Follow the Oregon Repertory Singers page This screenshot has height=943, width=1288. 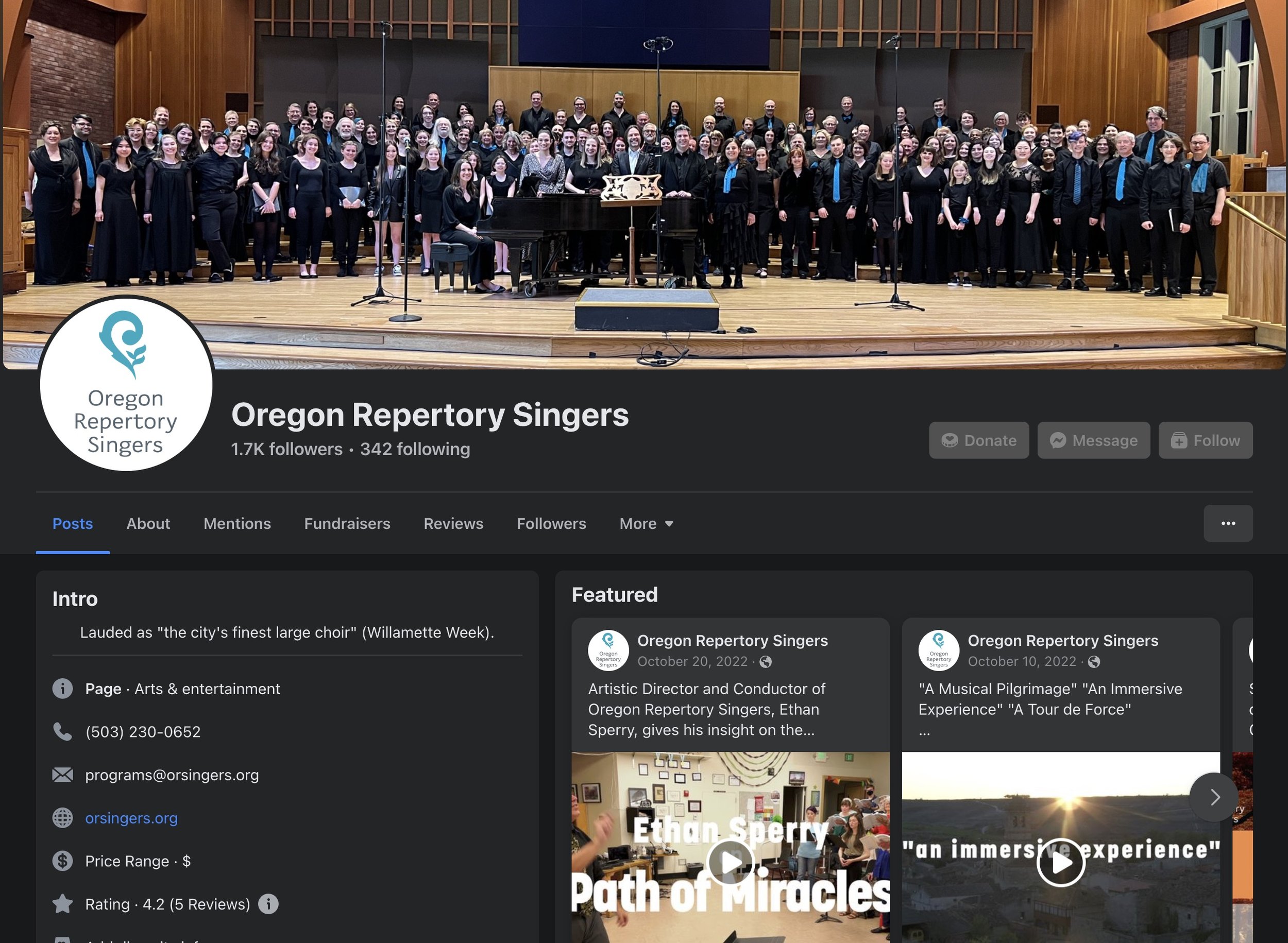point(1205,440)
